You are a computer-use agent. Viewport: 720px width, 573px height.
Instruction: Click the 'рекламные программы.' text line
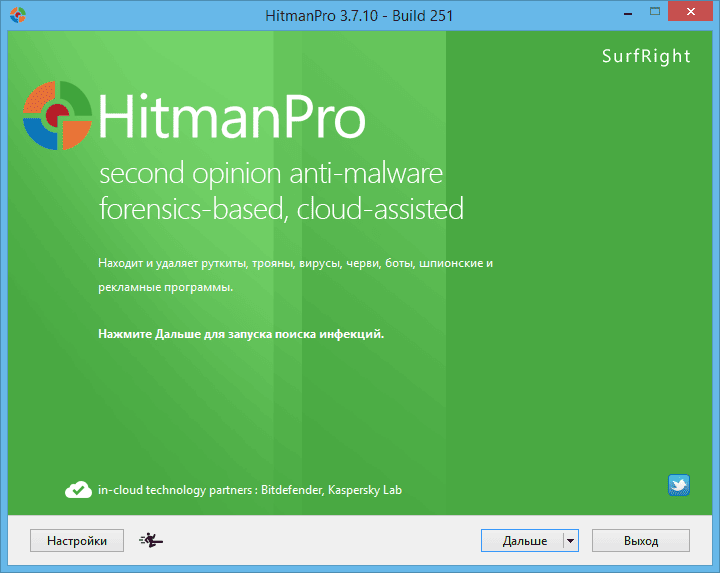[x=166, y=287]
